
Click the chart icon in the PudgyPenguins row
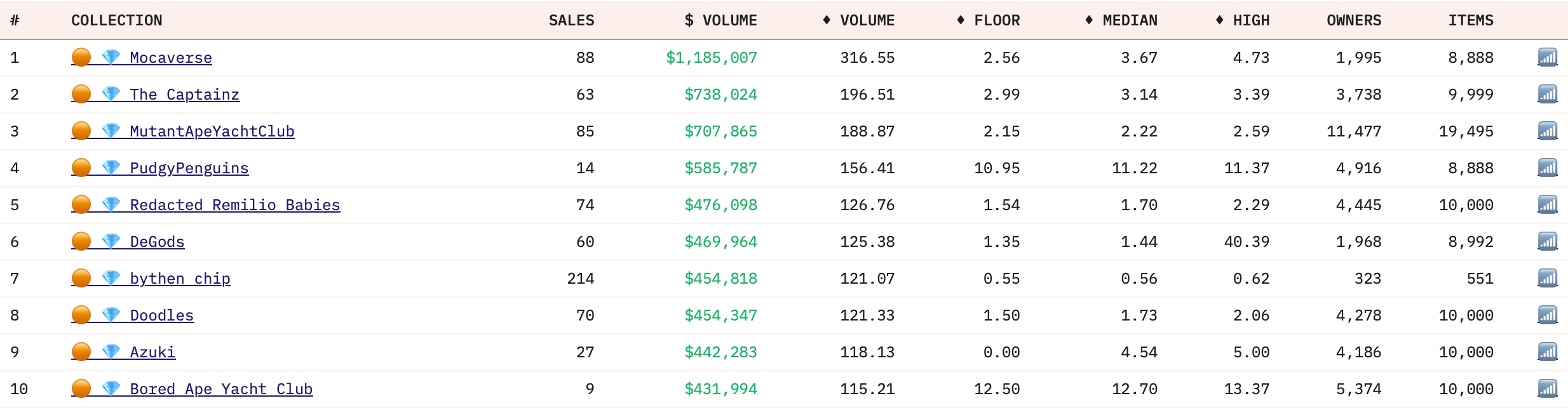coord(1547,168)
